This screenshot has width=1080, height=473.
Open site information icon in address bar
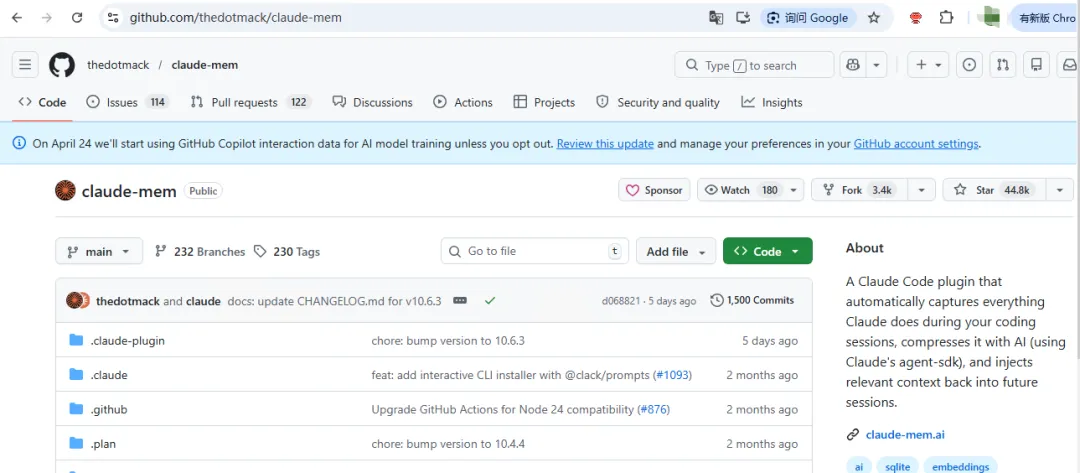113,18
